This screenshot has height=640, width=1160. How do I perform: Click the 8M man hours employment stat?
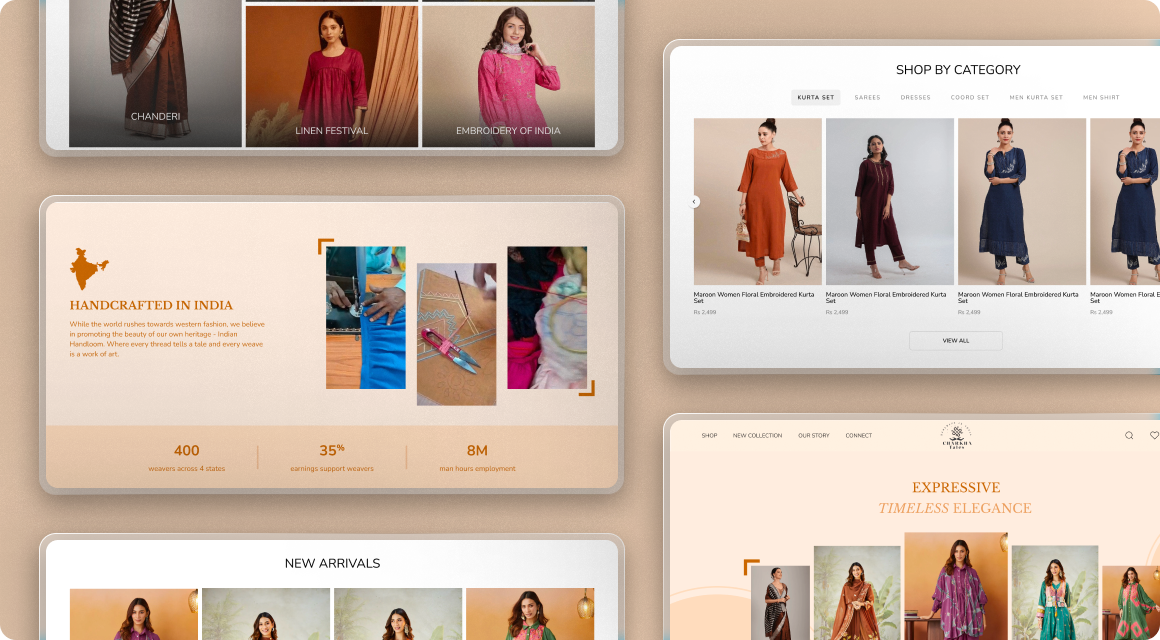pos(477,457)
